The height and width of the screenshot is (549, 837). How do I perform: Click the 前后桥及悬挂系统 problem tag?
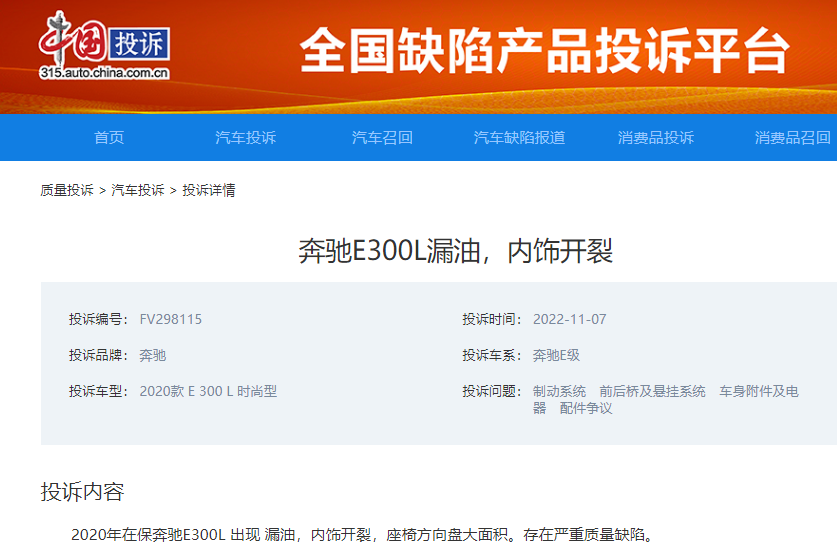coord(652,391)
